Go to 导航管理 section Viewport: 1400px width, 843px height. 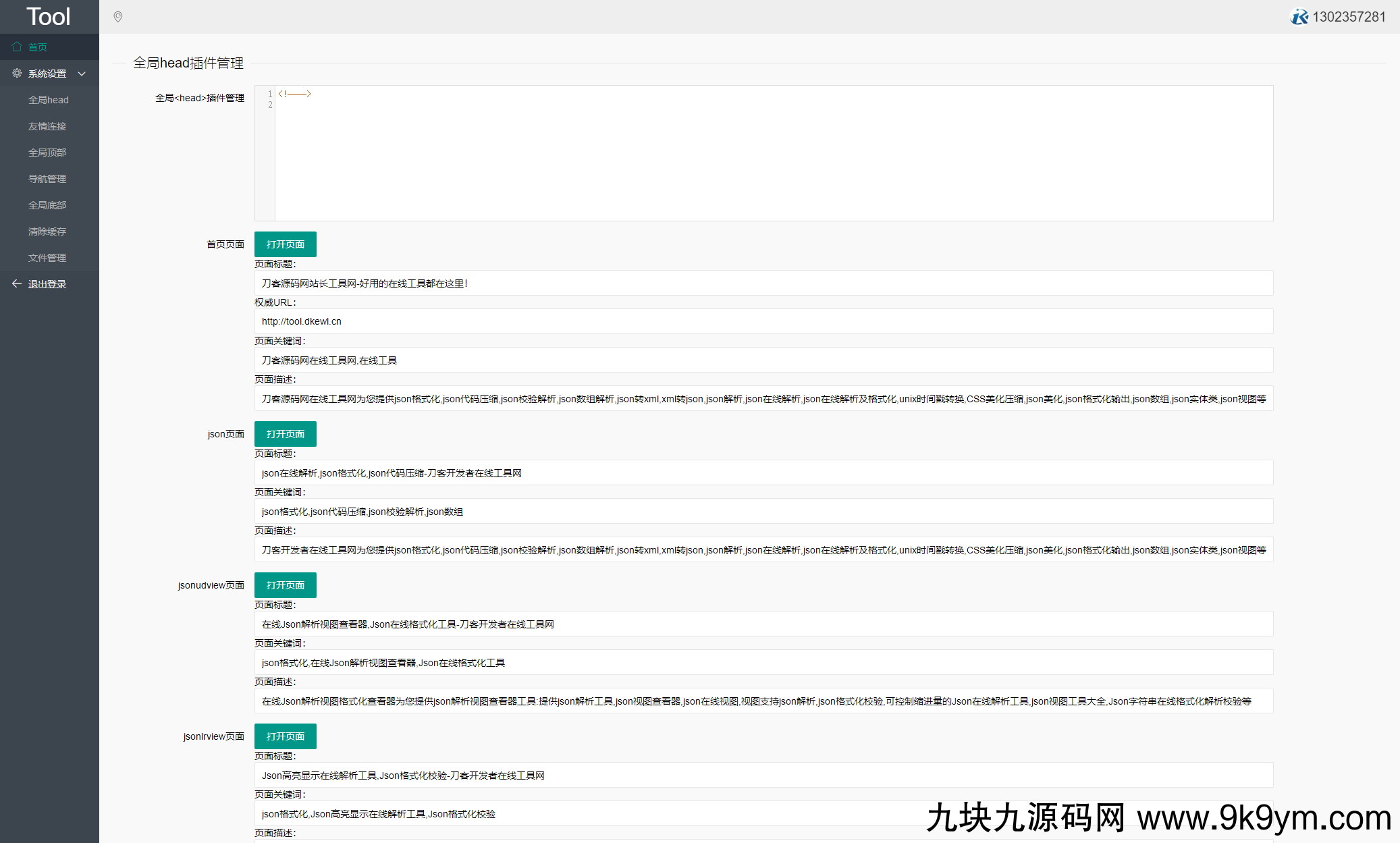[x=47, y=179]
